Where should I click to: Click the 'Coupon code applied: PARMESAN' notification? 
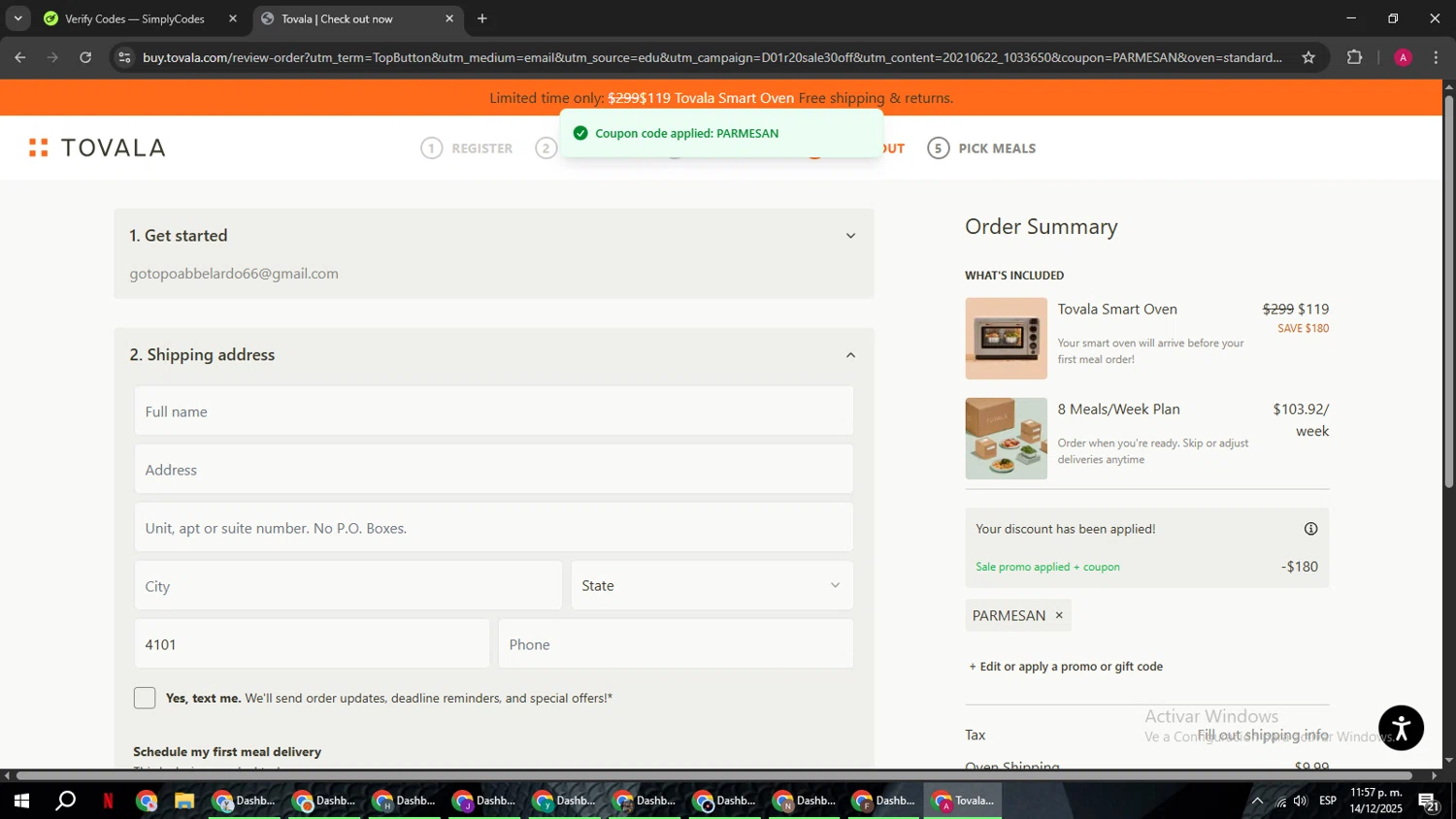click(x=721, y=133)
